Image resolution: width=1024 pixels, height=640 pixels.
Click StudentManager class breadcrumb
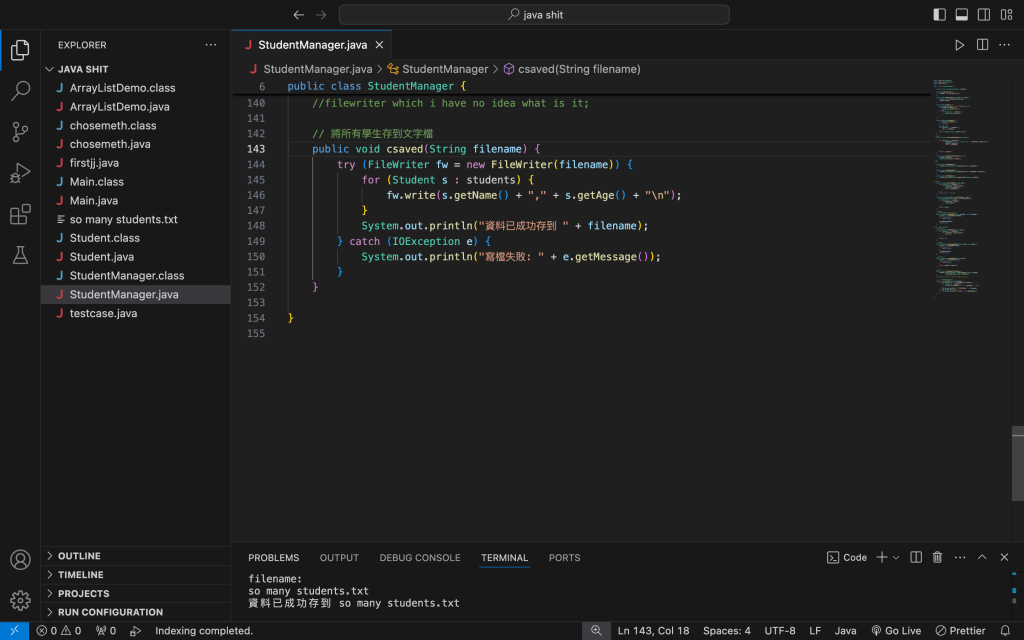445,69
